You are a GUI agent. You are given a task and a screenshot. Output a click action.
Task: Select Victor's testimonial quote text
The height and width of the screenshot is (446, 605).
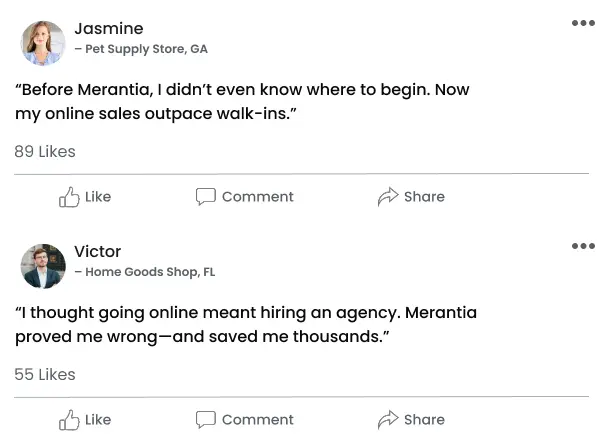(246, 325)
